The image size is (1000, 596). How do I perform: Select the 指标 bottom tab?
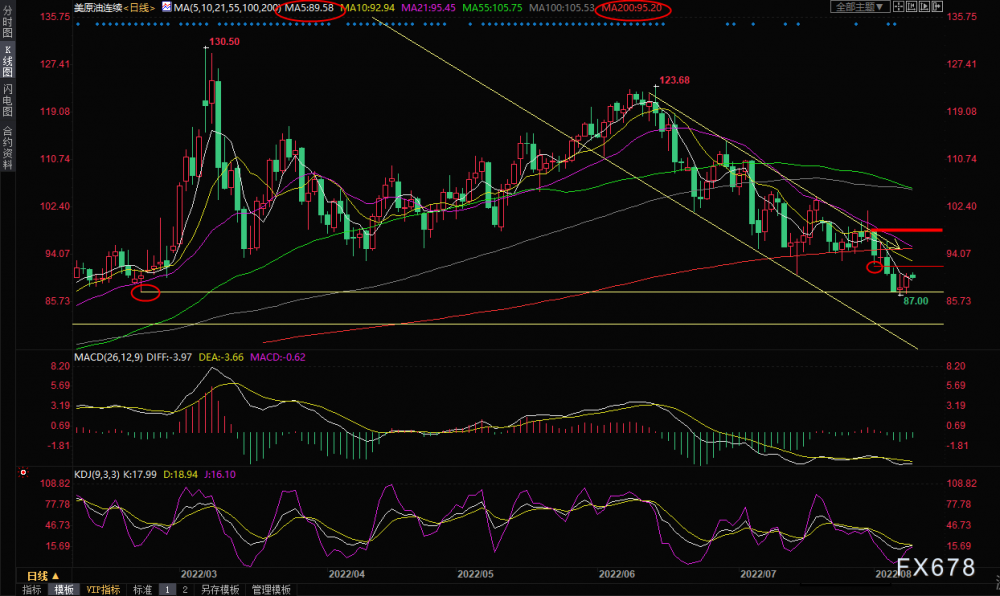click(32, 590)
